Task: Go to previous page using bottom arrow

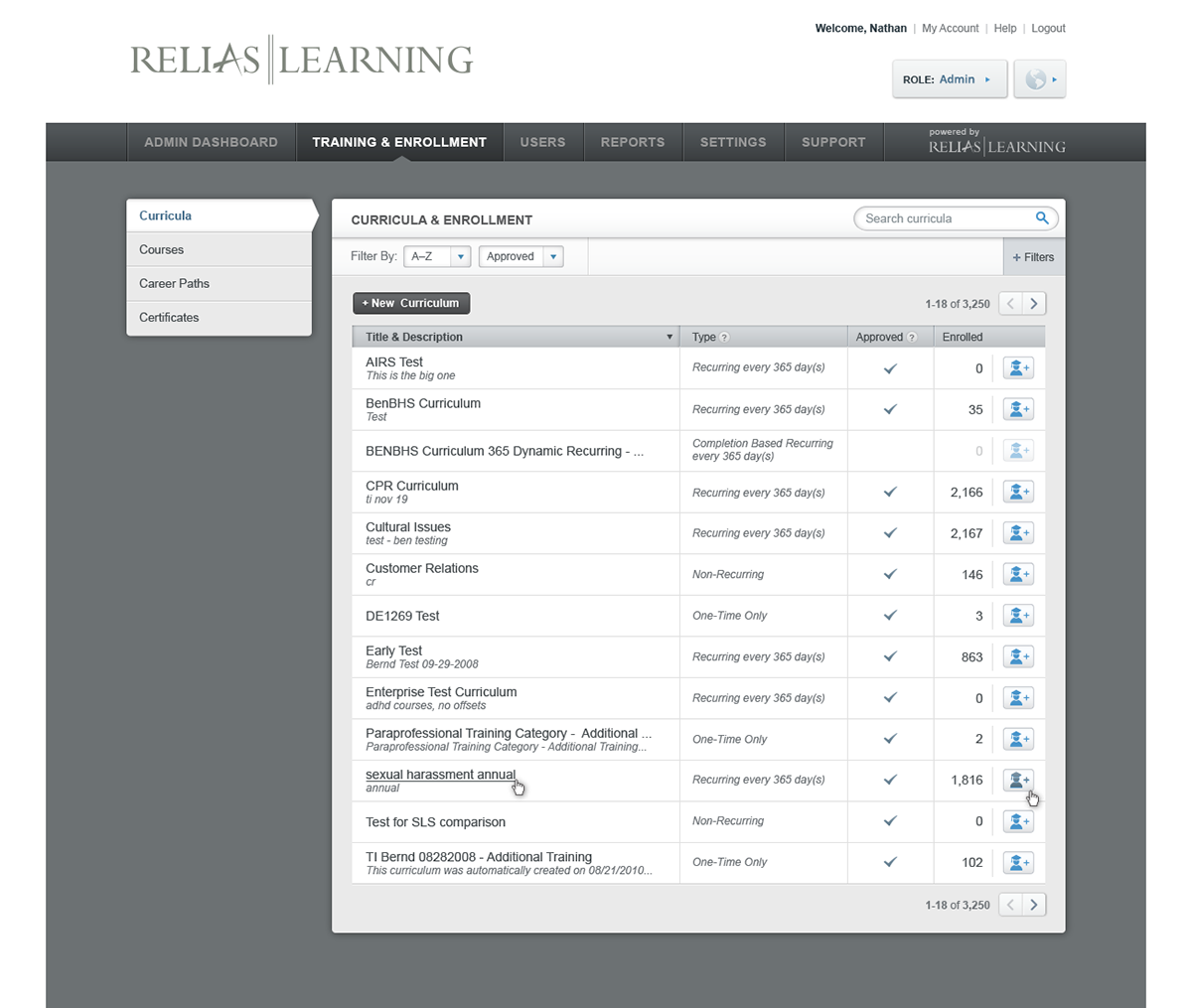Action: (x=1010, y=905)
